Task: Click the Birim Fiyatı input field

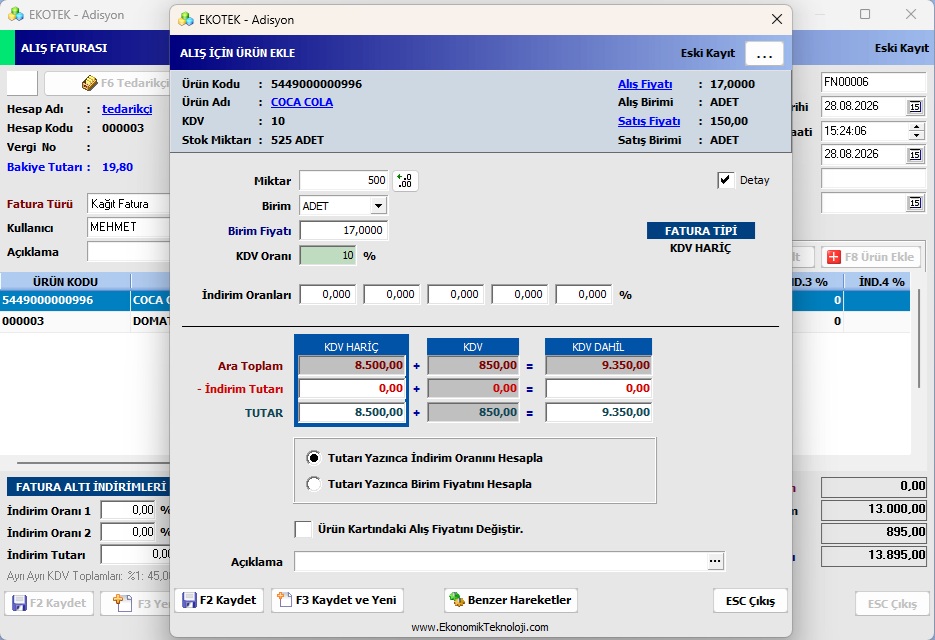Action: (344, 230)
